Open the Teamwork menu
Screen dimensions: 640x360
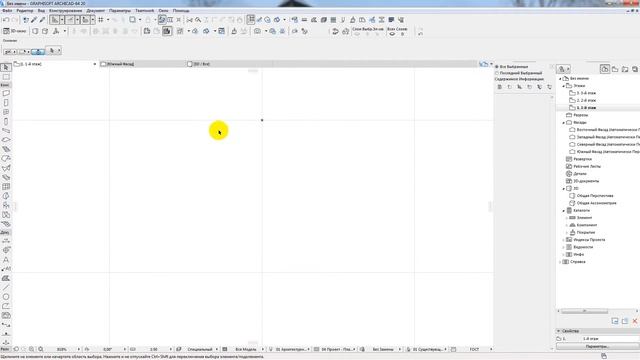[x=145, y=11]
